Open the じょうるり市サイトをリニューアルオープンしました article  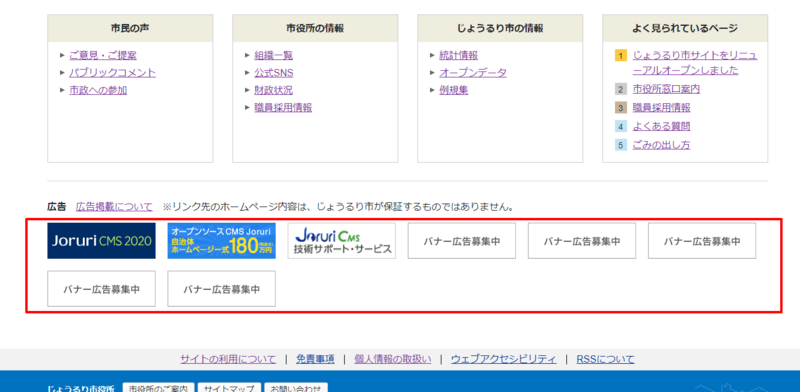pos(695,63)
